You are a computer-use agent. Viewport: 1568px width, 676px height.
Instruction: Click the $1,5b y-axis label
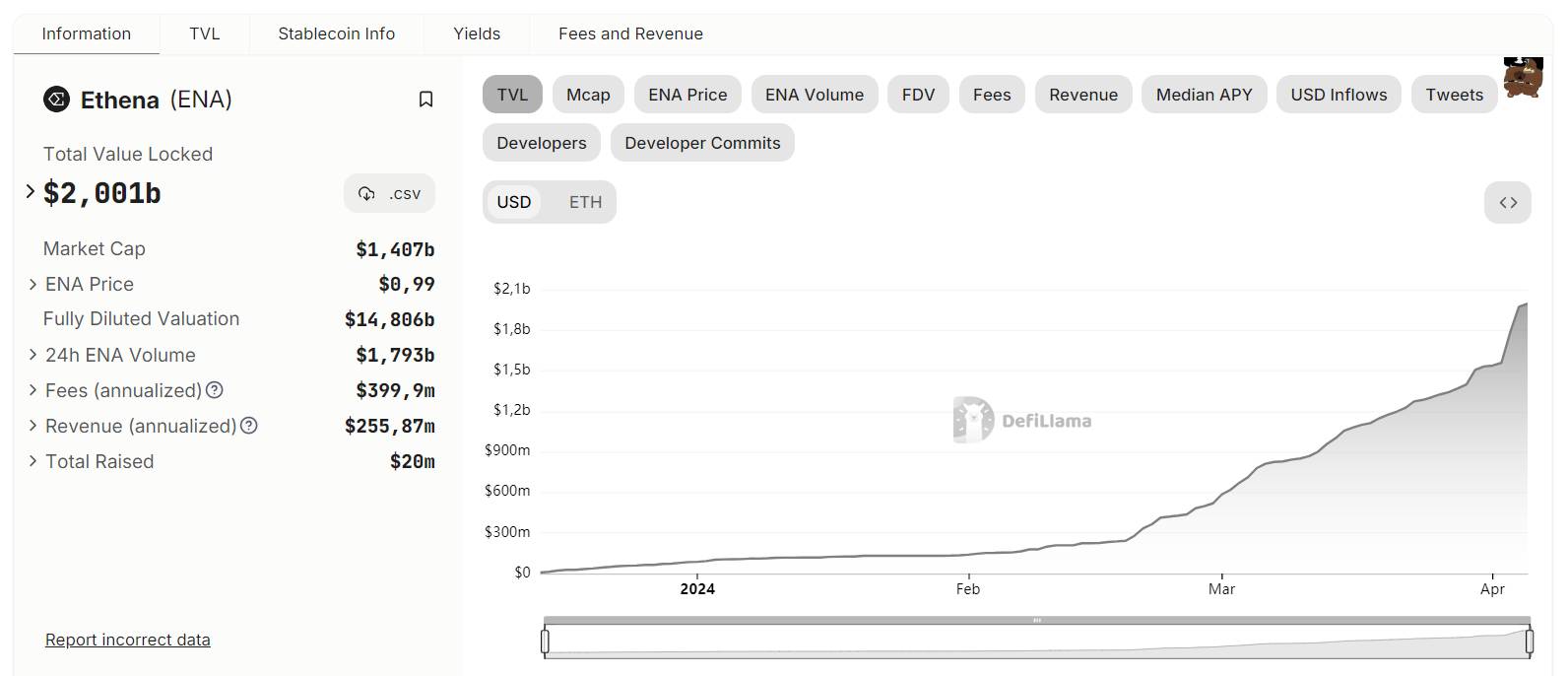click(511, 370)
